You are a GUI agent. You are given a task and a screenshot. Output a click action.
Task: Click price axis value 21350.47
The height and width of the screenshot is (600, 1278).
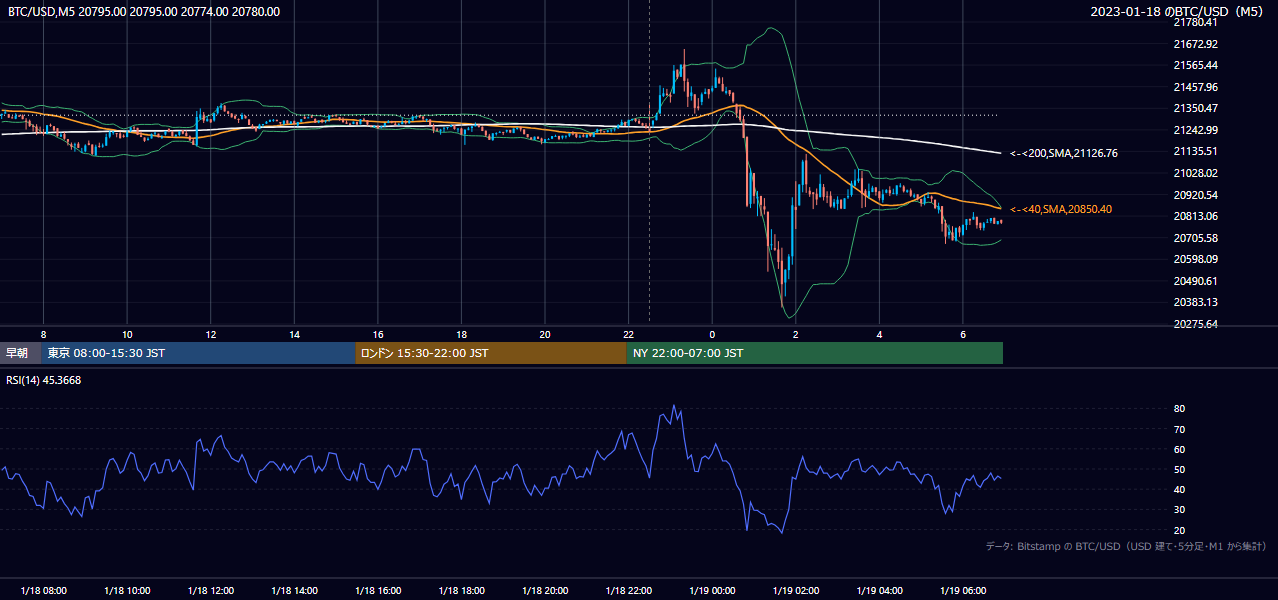point(1195,108)
